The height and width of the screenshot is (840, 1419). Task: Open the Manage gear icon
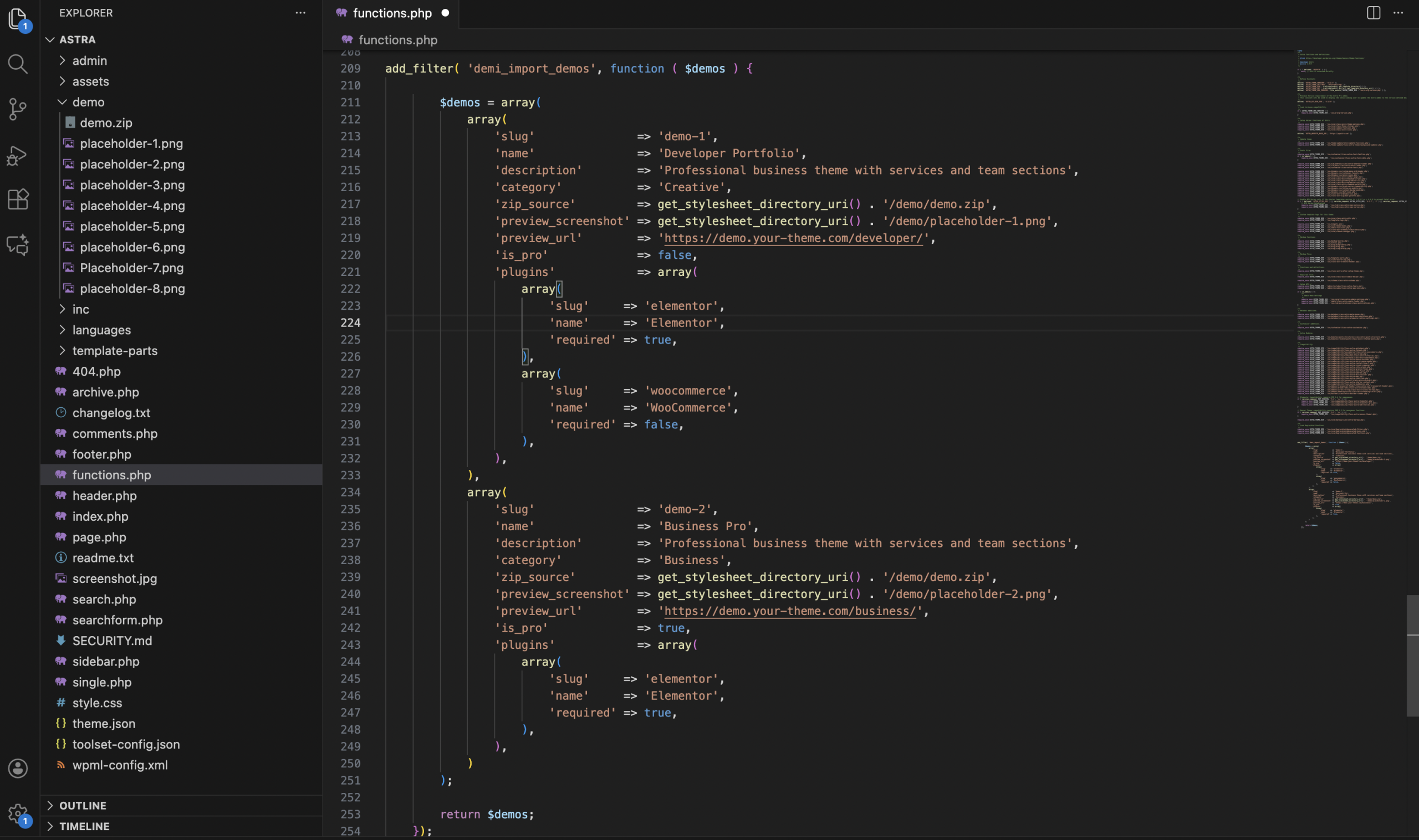pos(18,814)
